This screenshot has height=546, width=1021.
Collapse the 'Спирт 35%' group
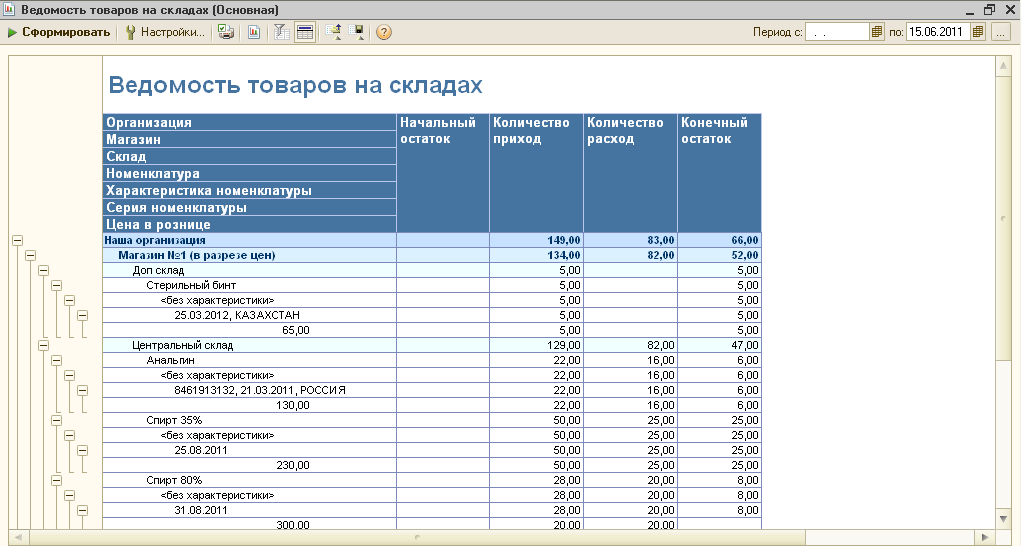pyautogui.click(x=57, y=420)
